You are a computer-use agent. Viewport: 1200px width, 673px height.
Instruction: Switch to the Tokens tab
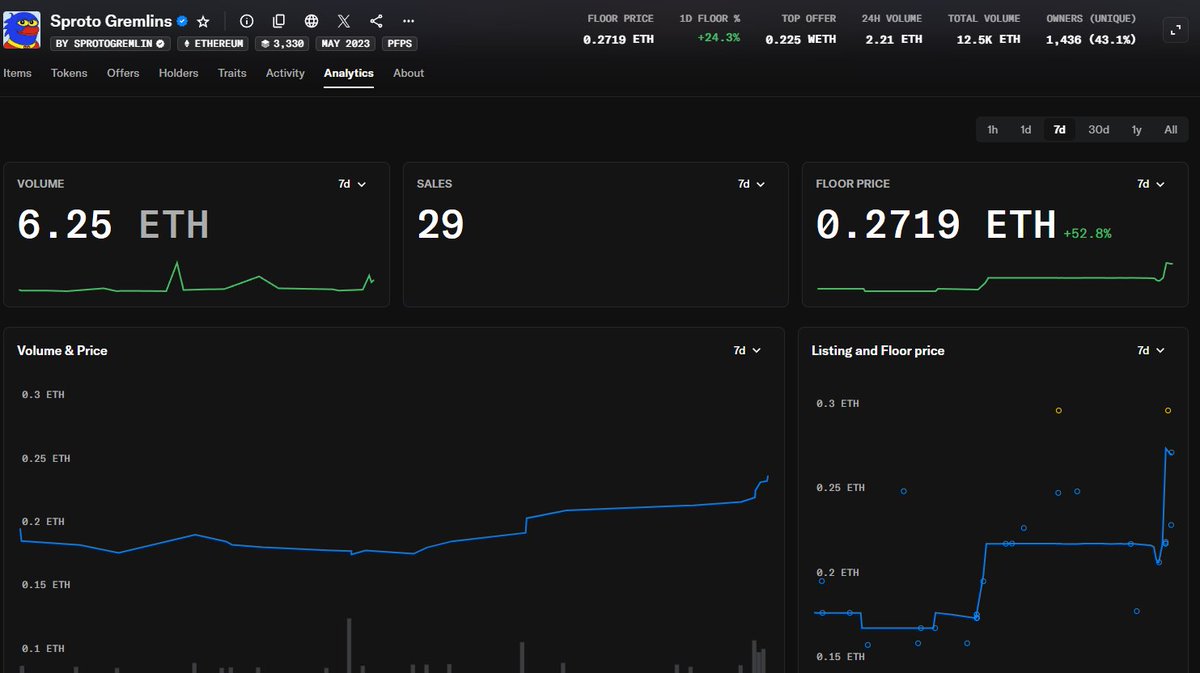[69, 73]
